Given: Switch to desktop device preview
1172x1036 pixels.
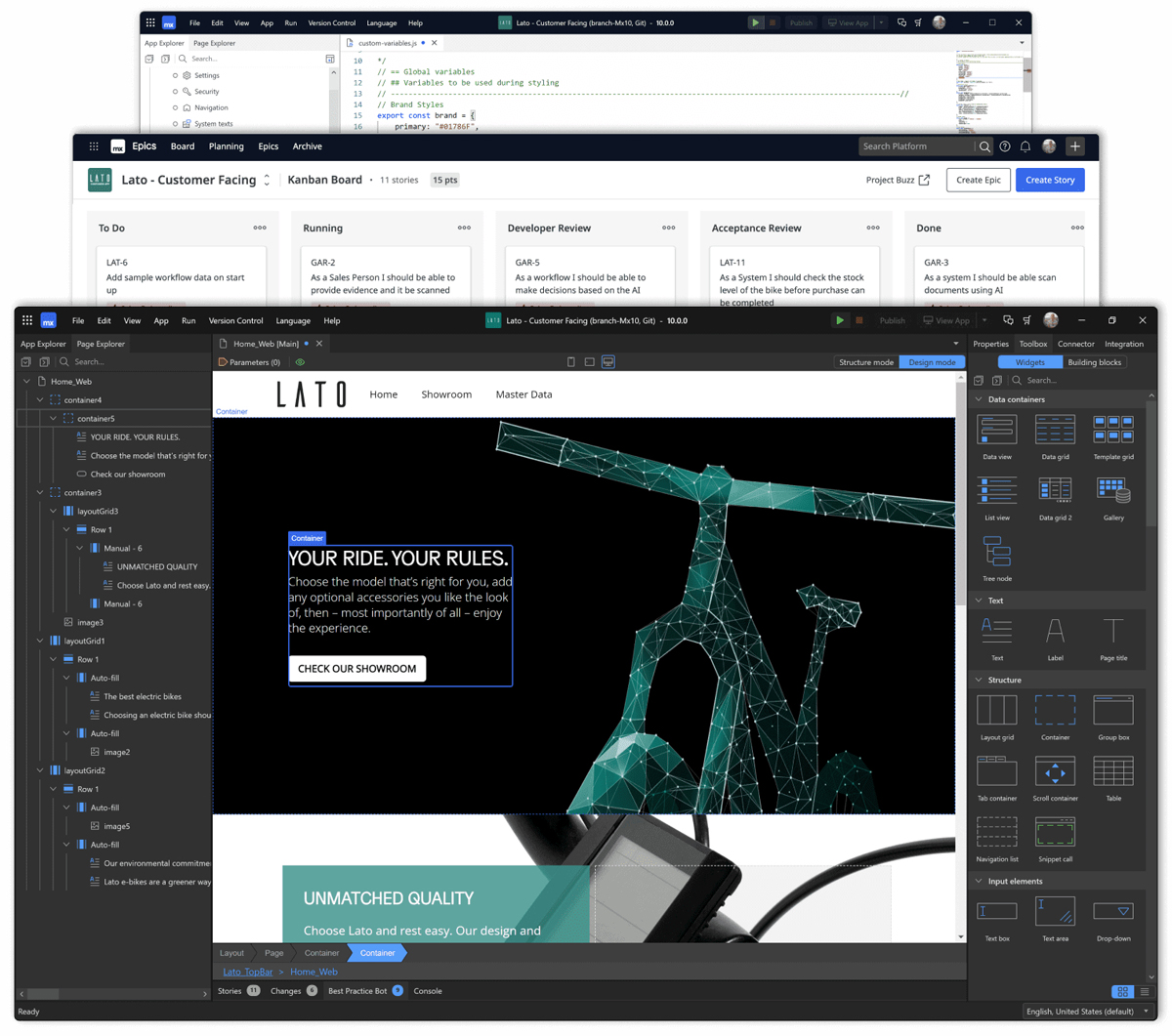Looking at the screenshot, I should click(x=608, y=362).
